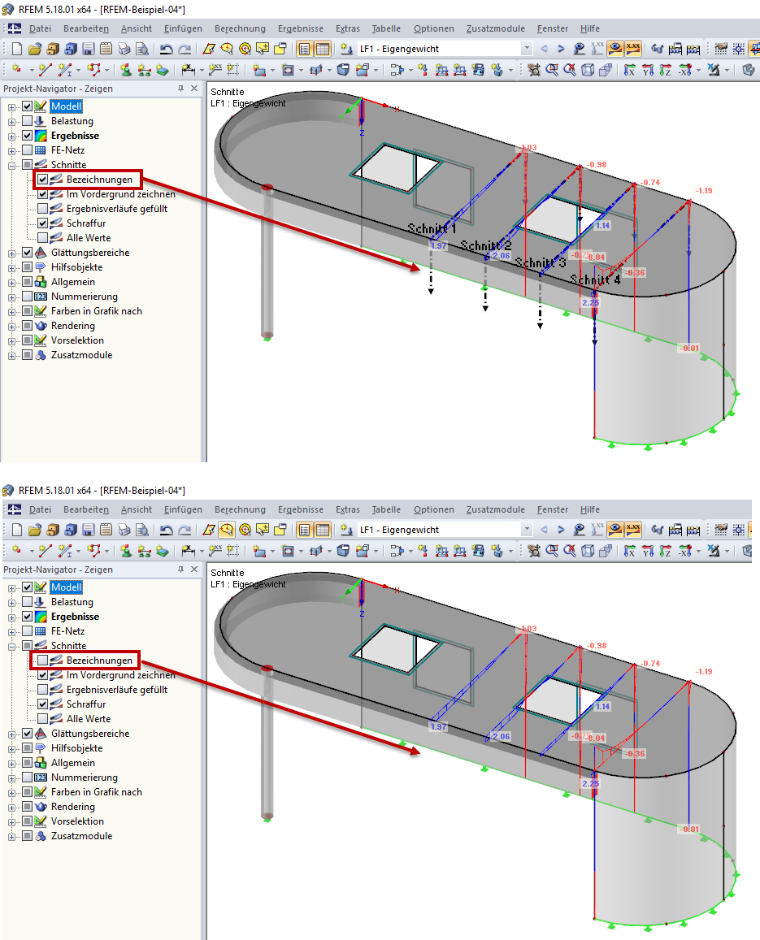760x940 pixels.
Task: Click the New file icon in upper window
Action: 16,49
